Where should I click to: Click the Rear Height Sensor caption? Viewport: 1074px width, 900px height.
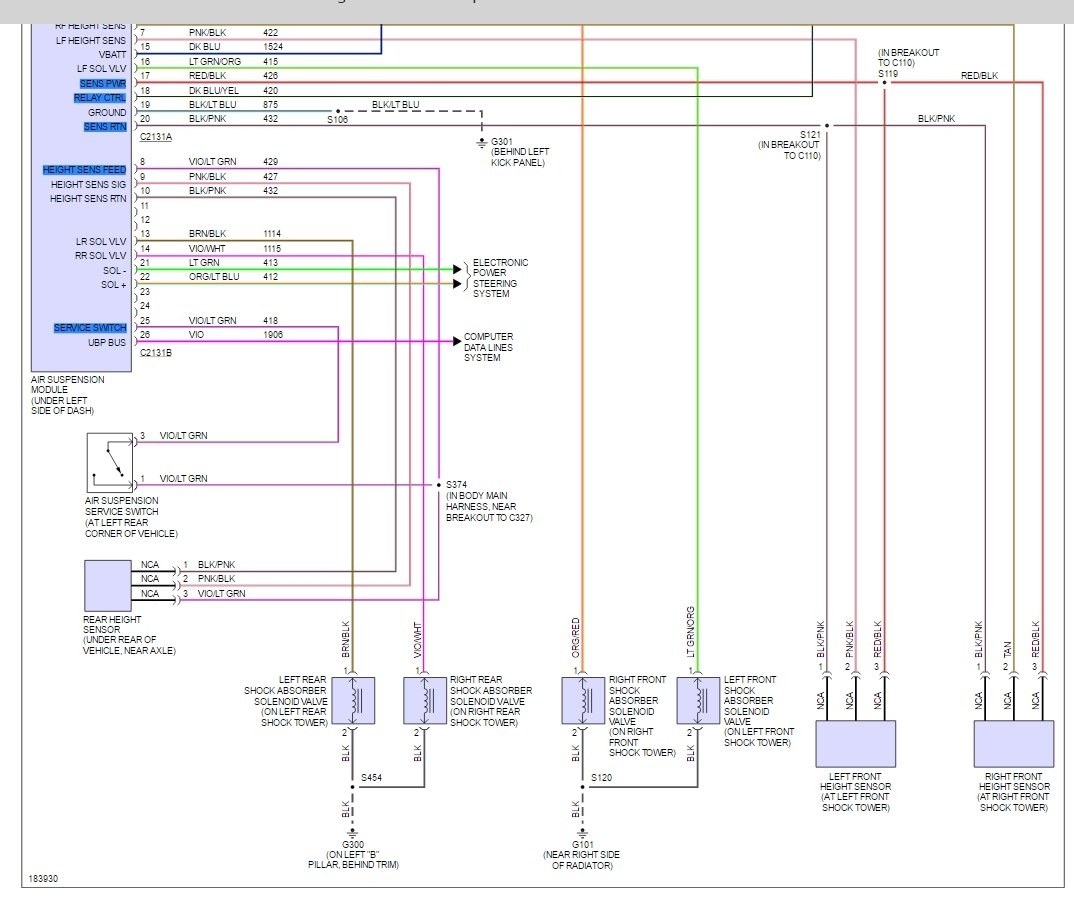129,635
